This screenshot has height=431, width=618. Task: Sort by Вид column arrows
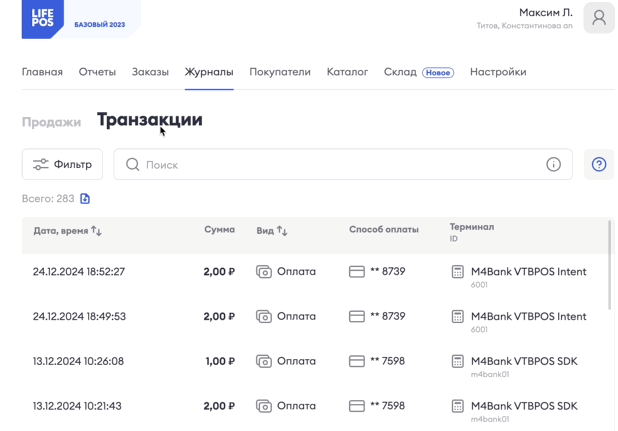[x=282, y=230]
